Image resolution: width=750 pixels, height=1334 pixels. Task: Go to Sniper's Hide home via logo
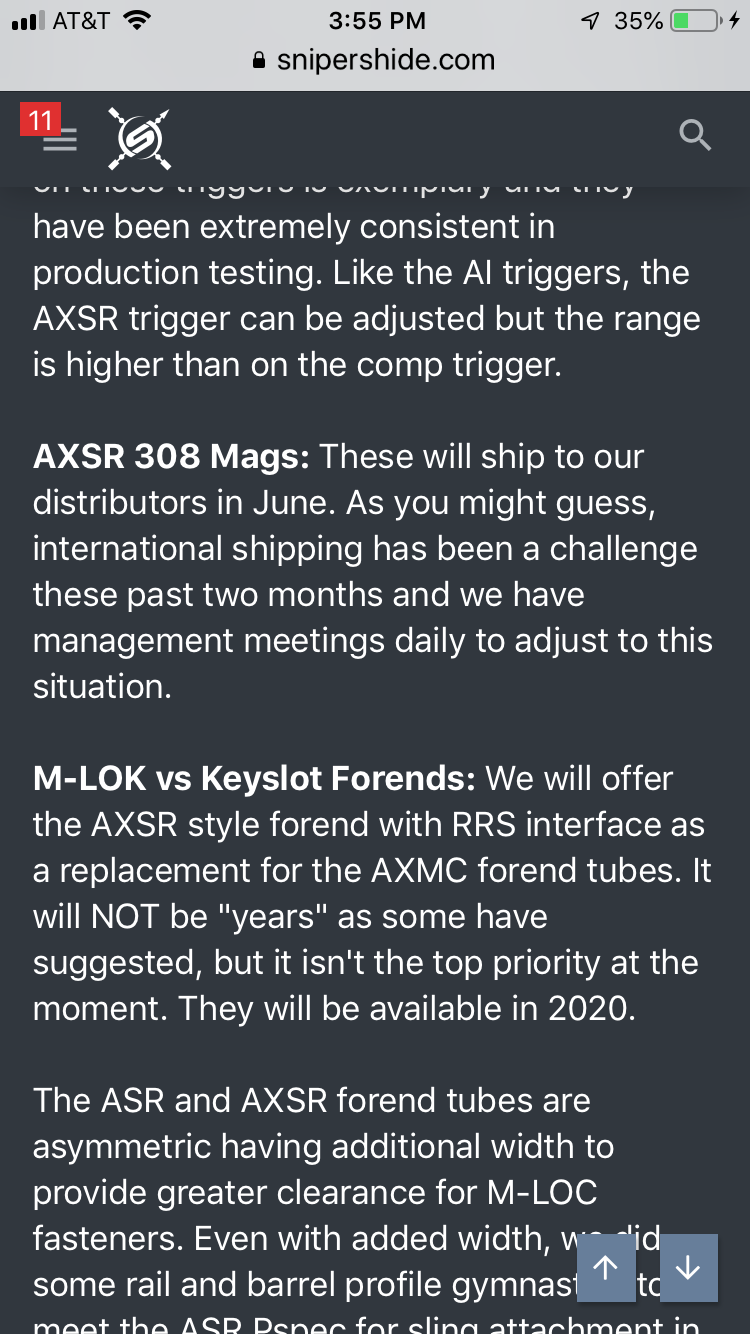tap(138, 137)
